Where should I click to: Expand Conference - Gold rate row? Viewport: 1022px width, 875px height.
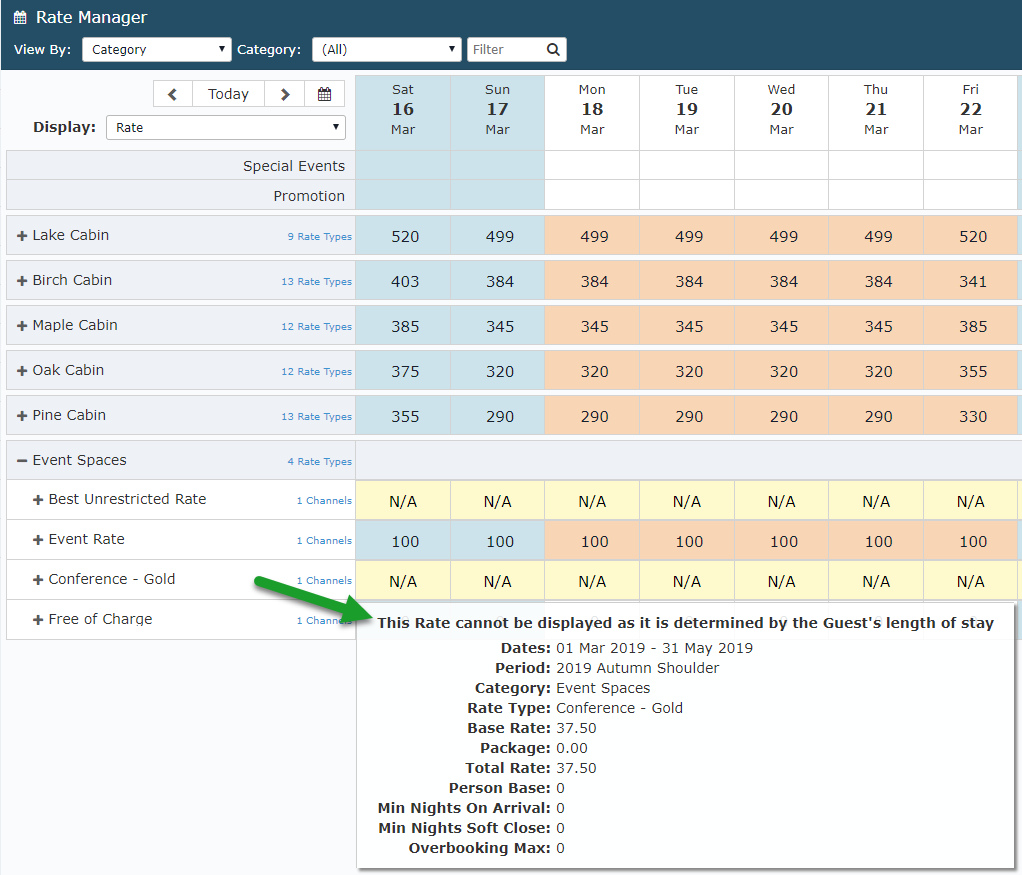tap(38, 580)
